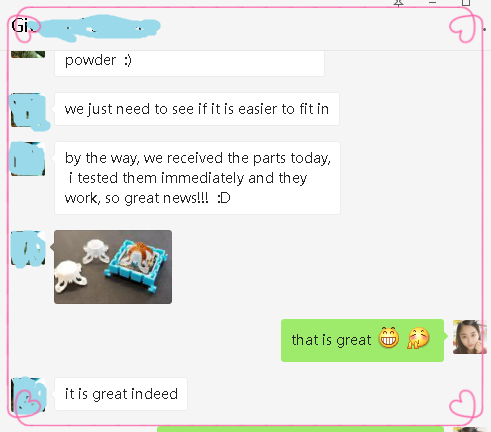Click the partially visible avatar at the top of chat

click(x=28, y=54)
